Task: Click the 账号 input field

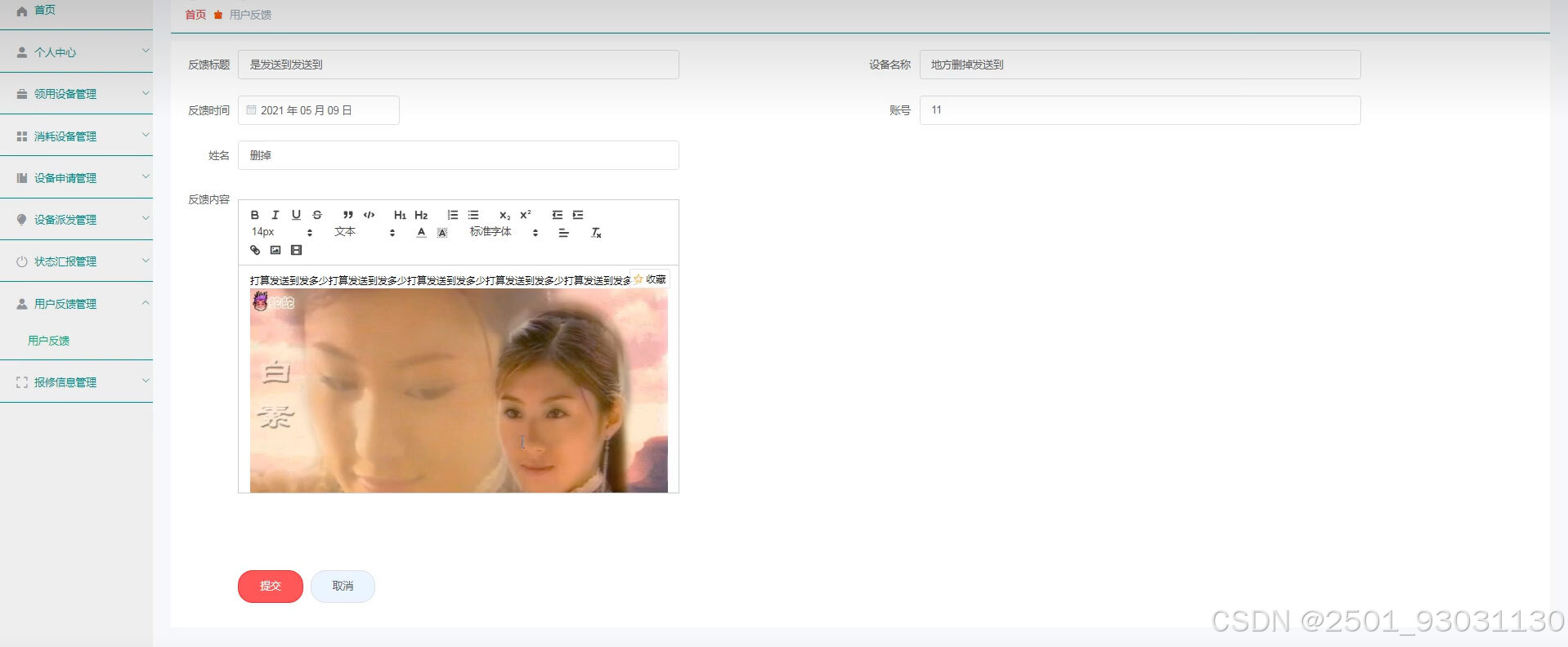Action: pyautogui.click(x=1140, y=110)
